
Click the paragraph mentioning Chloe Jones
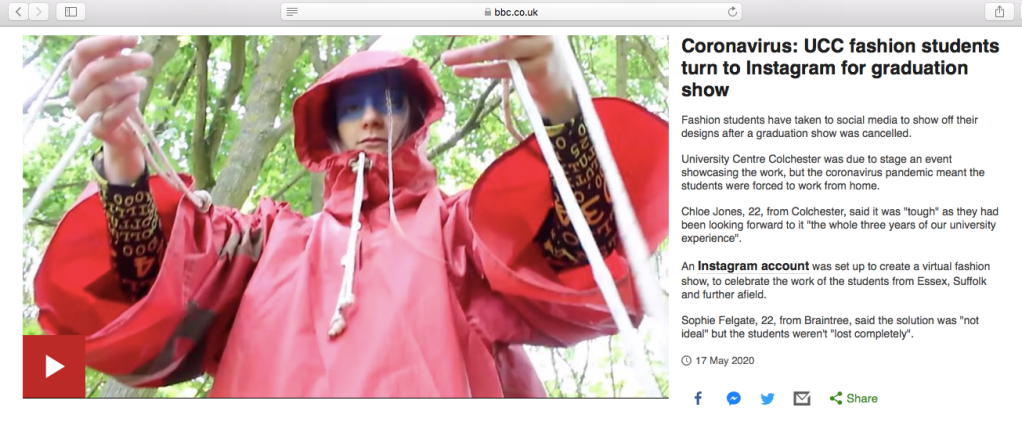840,225
